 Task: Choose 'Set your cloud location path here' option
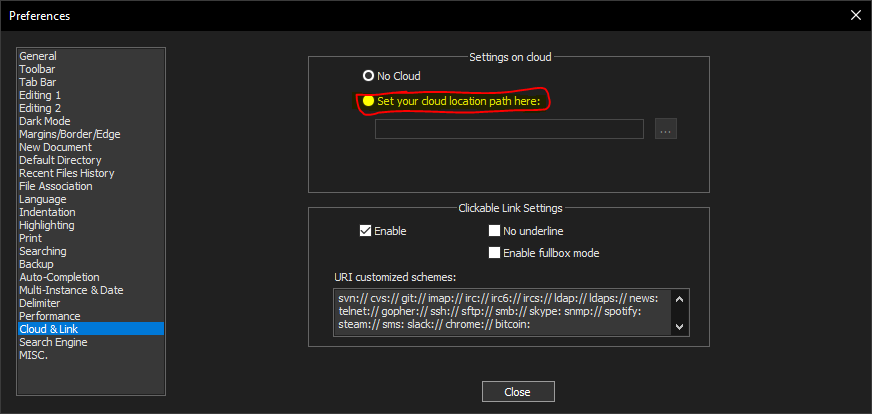(x=368, y=101)
